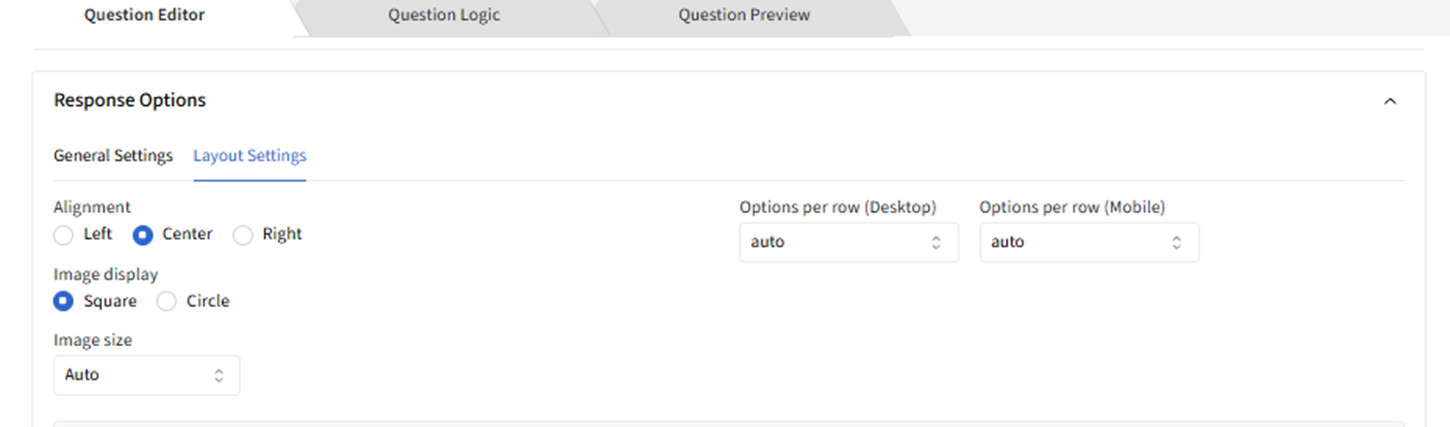This screenshot has height=427, width=1450.
Task: Switch to the Question Logic tab
Action: (444, 15)
